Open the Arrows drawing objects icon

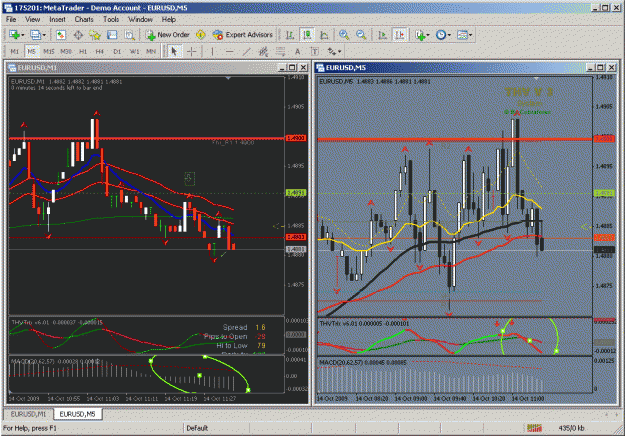point(332,51)
